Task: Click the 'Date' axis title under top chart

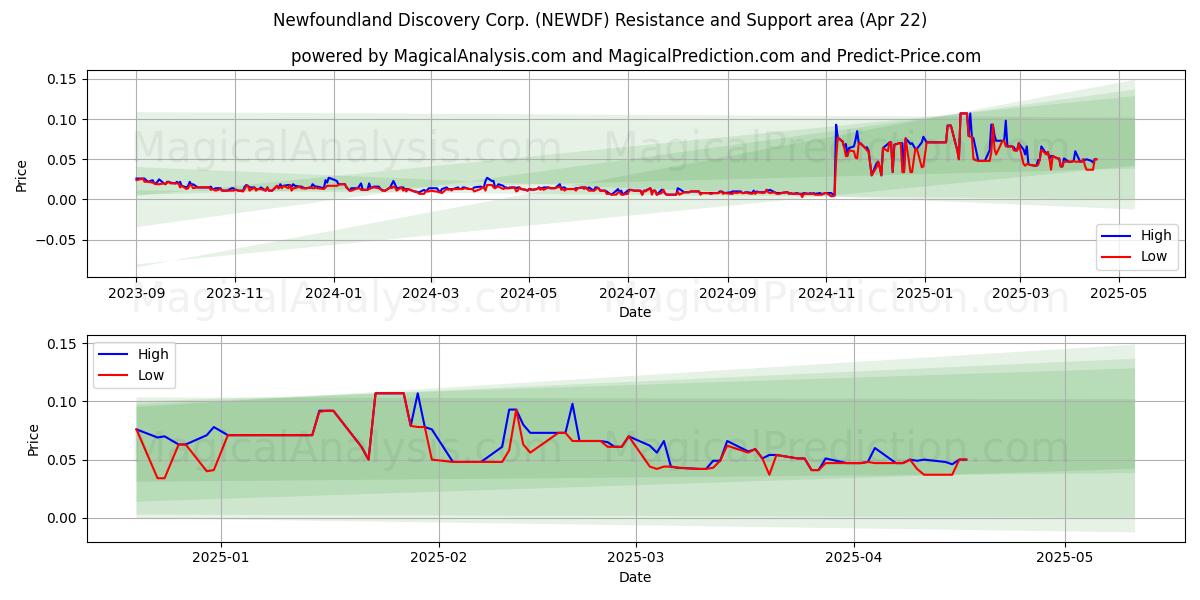Action: (x=635, y=312)
